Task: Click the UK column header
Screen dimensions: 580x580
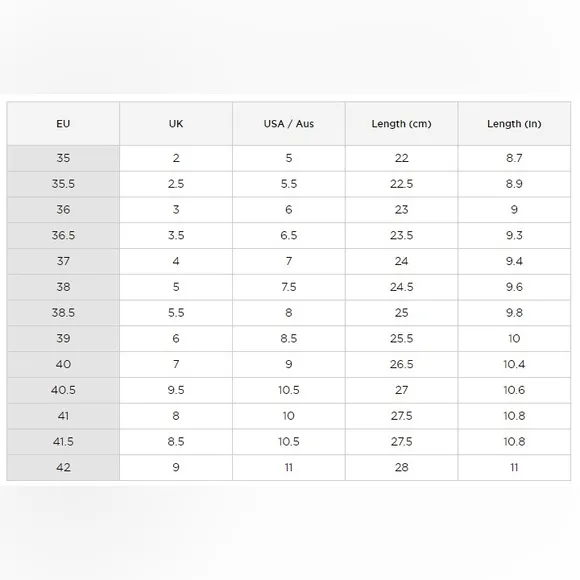Action: (x=176, y=124)
